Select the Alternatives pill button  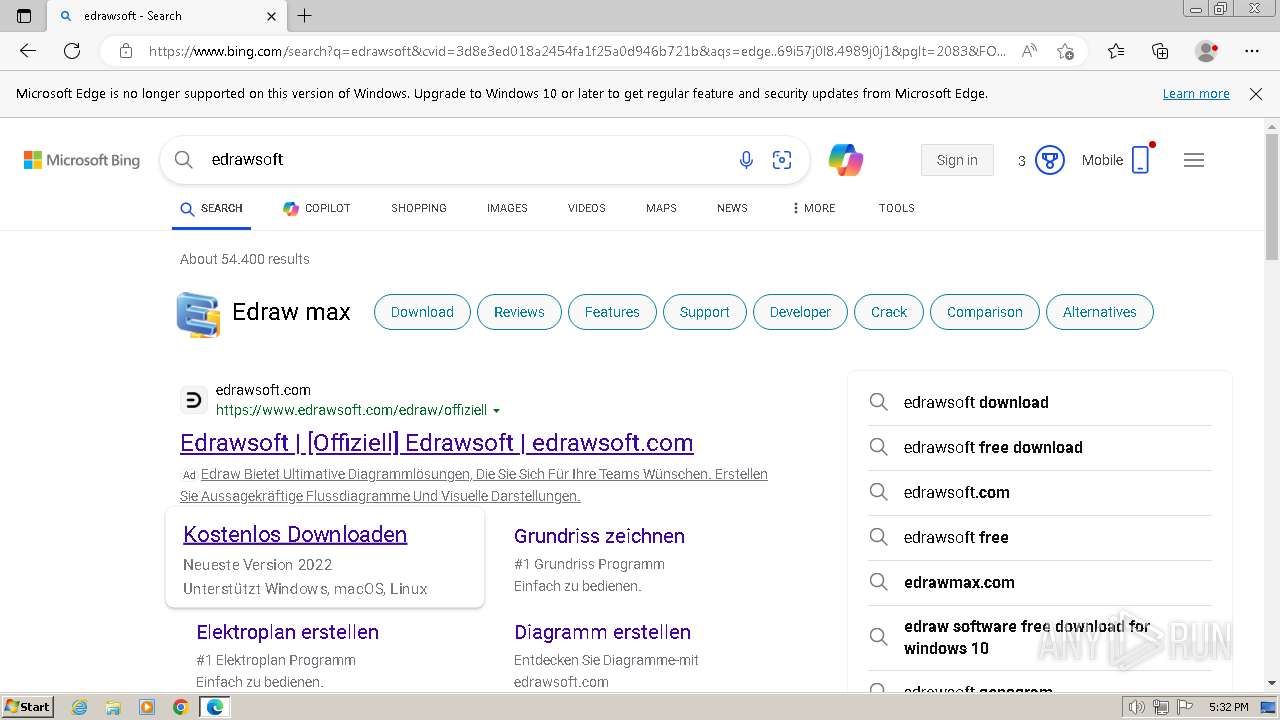(1099, 312)
